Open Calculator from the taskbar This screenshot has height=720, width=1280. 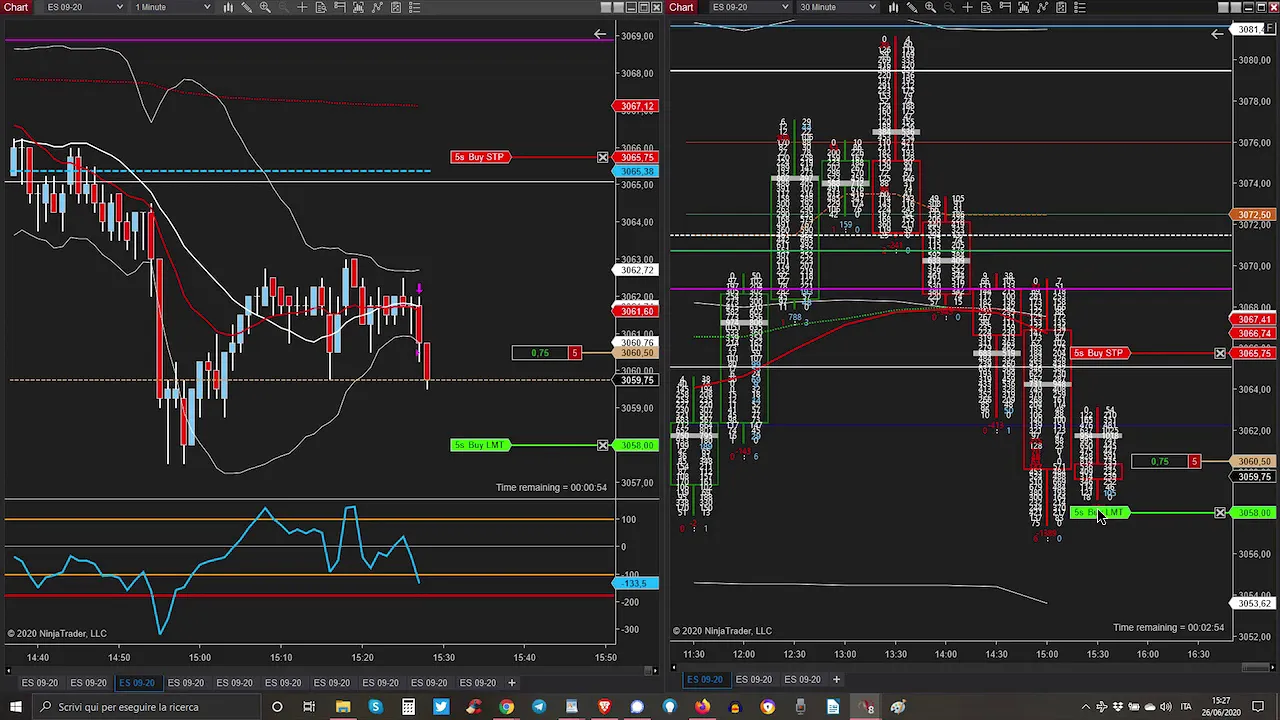click(408, 707)
